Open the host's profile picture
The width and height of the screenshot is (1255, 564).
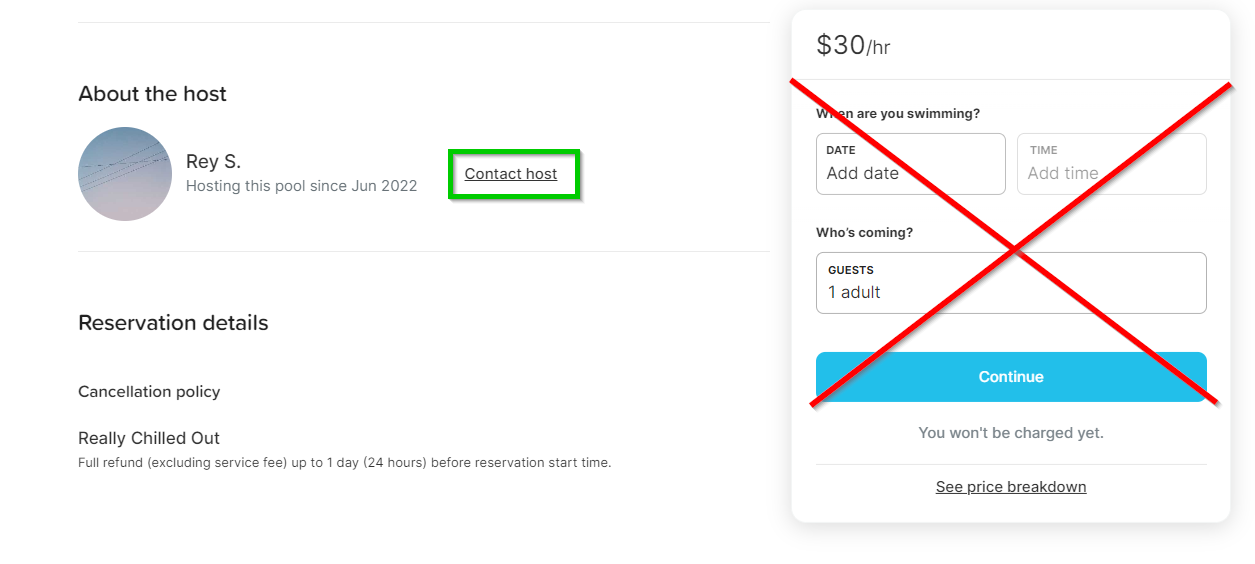(125, 174)
